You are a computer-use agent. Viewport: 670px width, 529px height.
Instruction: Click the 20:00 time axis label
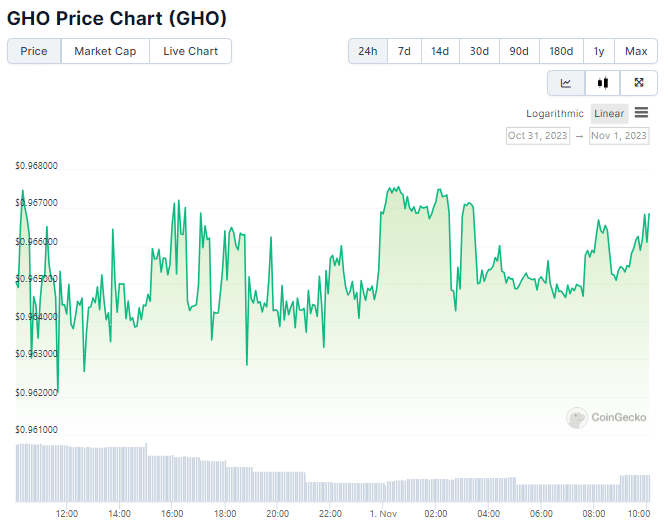278,514
